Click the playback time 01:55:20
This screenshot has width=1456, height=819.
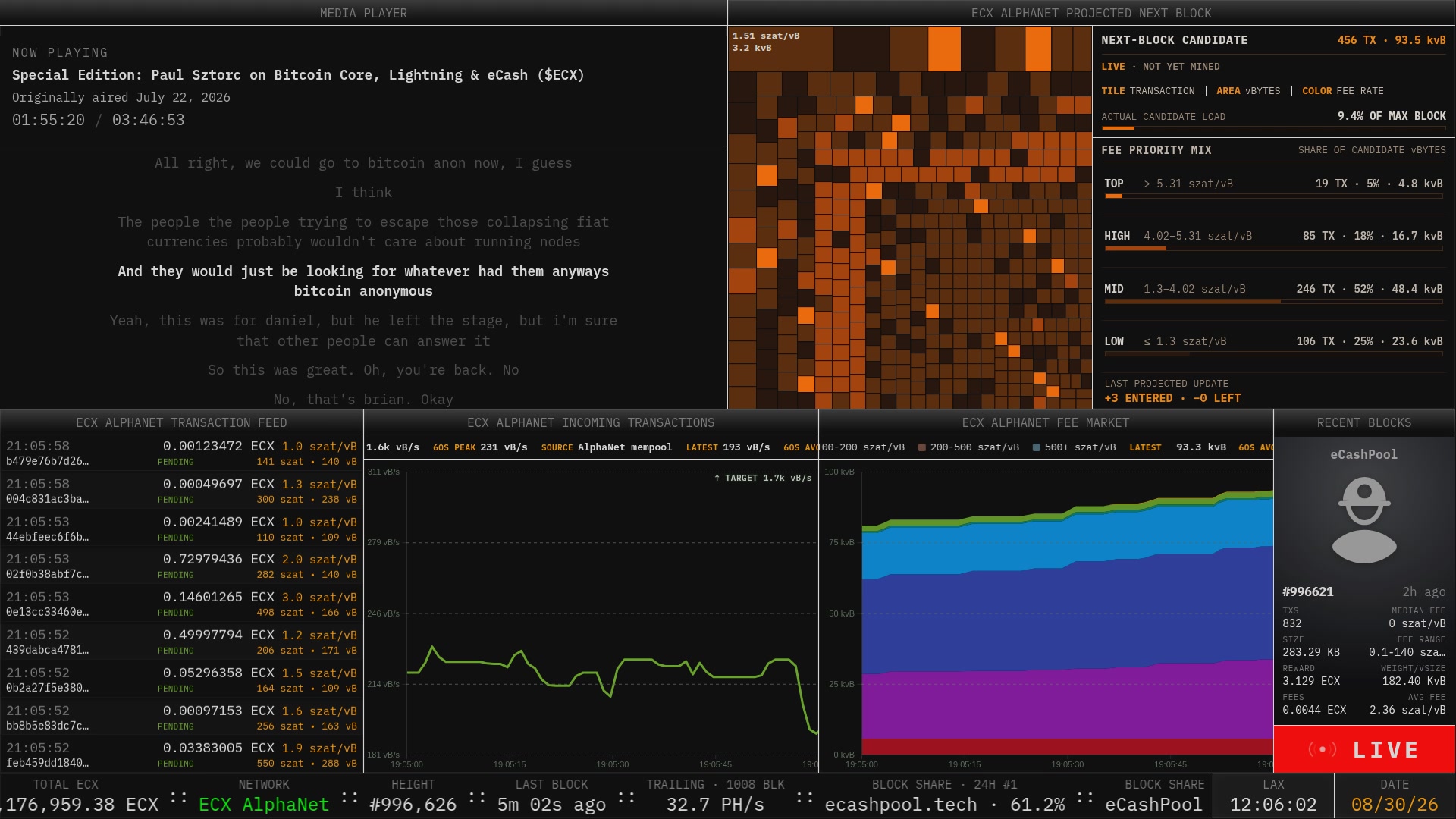pos(49,120)
